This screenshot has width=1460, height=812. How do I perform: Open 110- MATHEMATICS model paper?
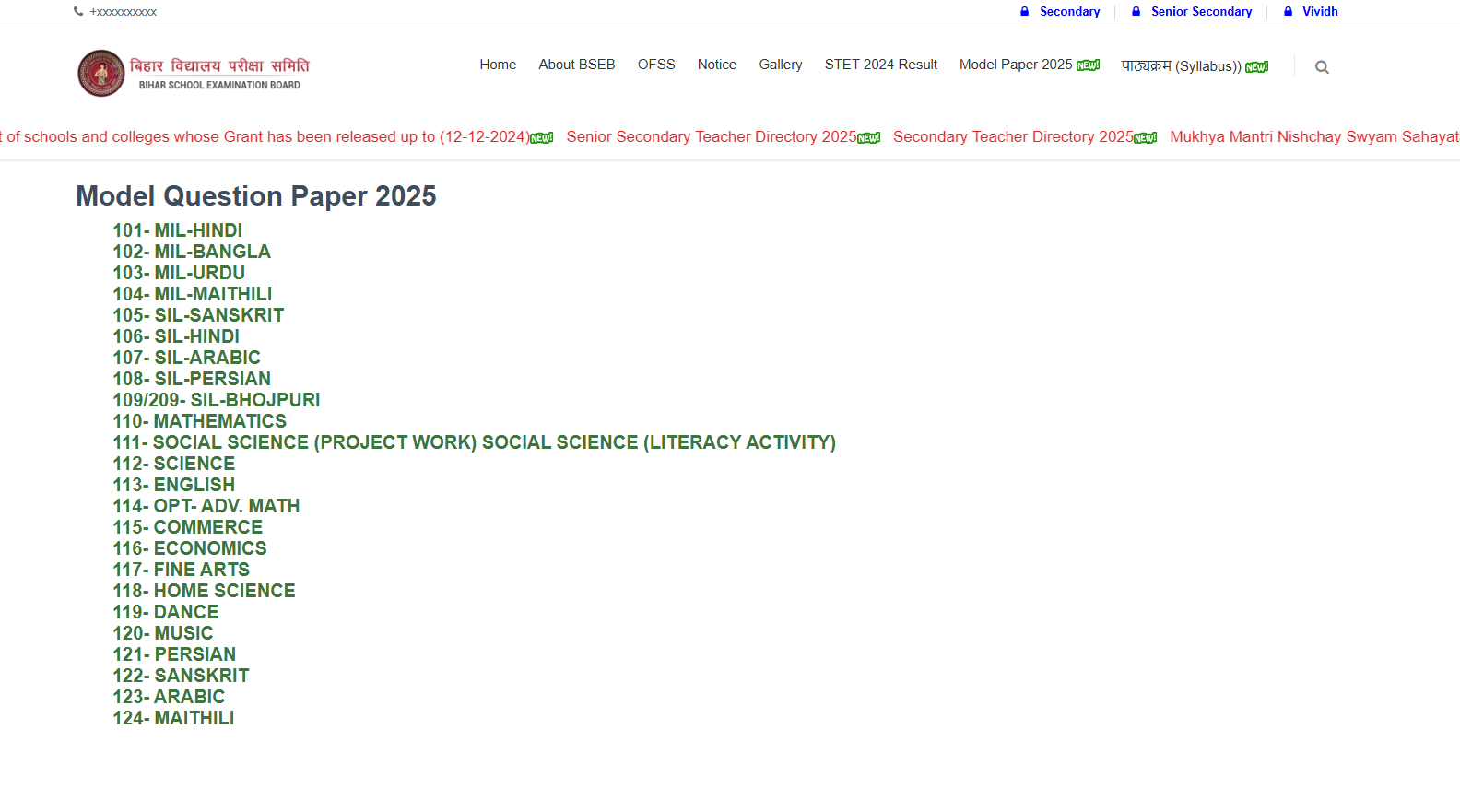200,421
